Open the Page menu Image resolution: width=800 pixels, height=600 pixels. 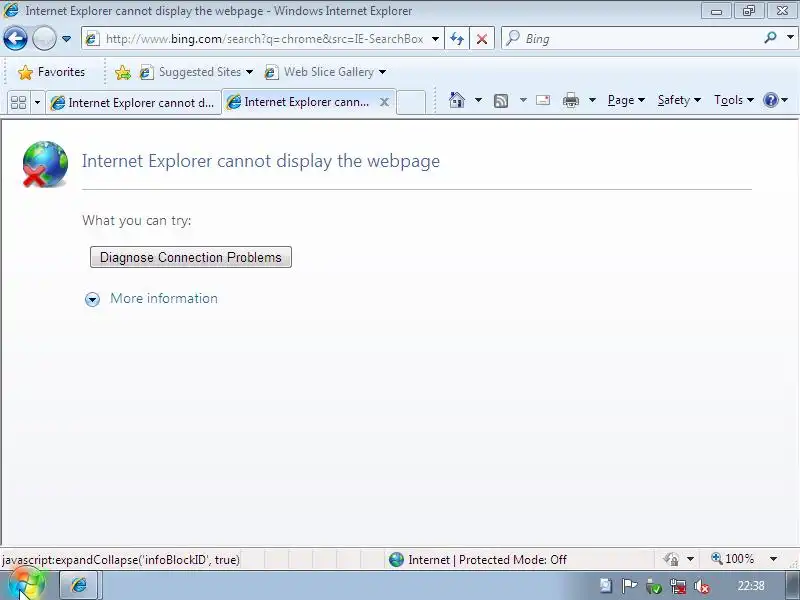[x=626, y=100]
